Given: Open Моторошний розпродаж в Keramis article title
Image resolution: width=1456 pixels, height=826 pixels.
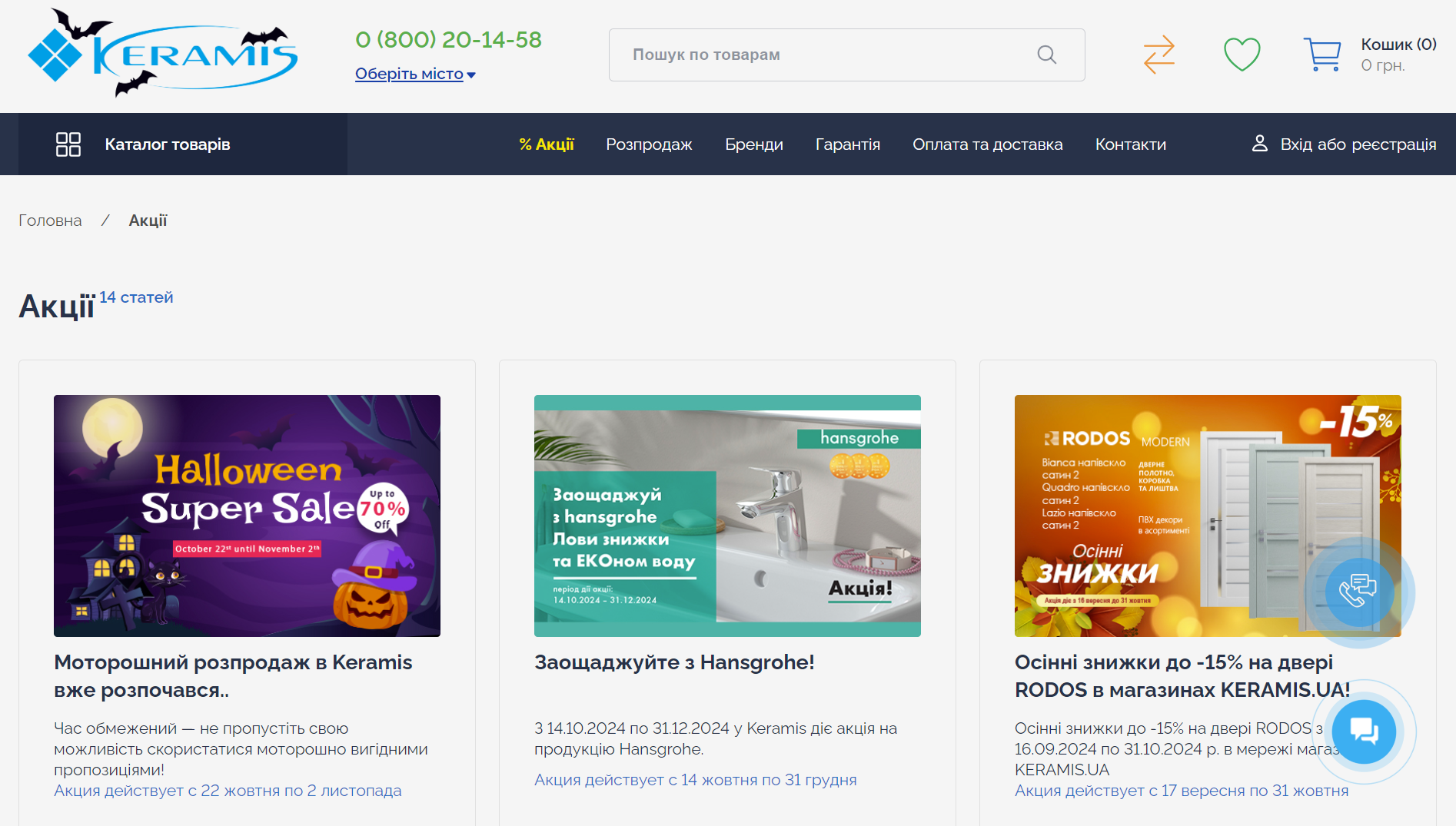Looking at the screenshot, I should 233,676.
